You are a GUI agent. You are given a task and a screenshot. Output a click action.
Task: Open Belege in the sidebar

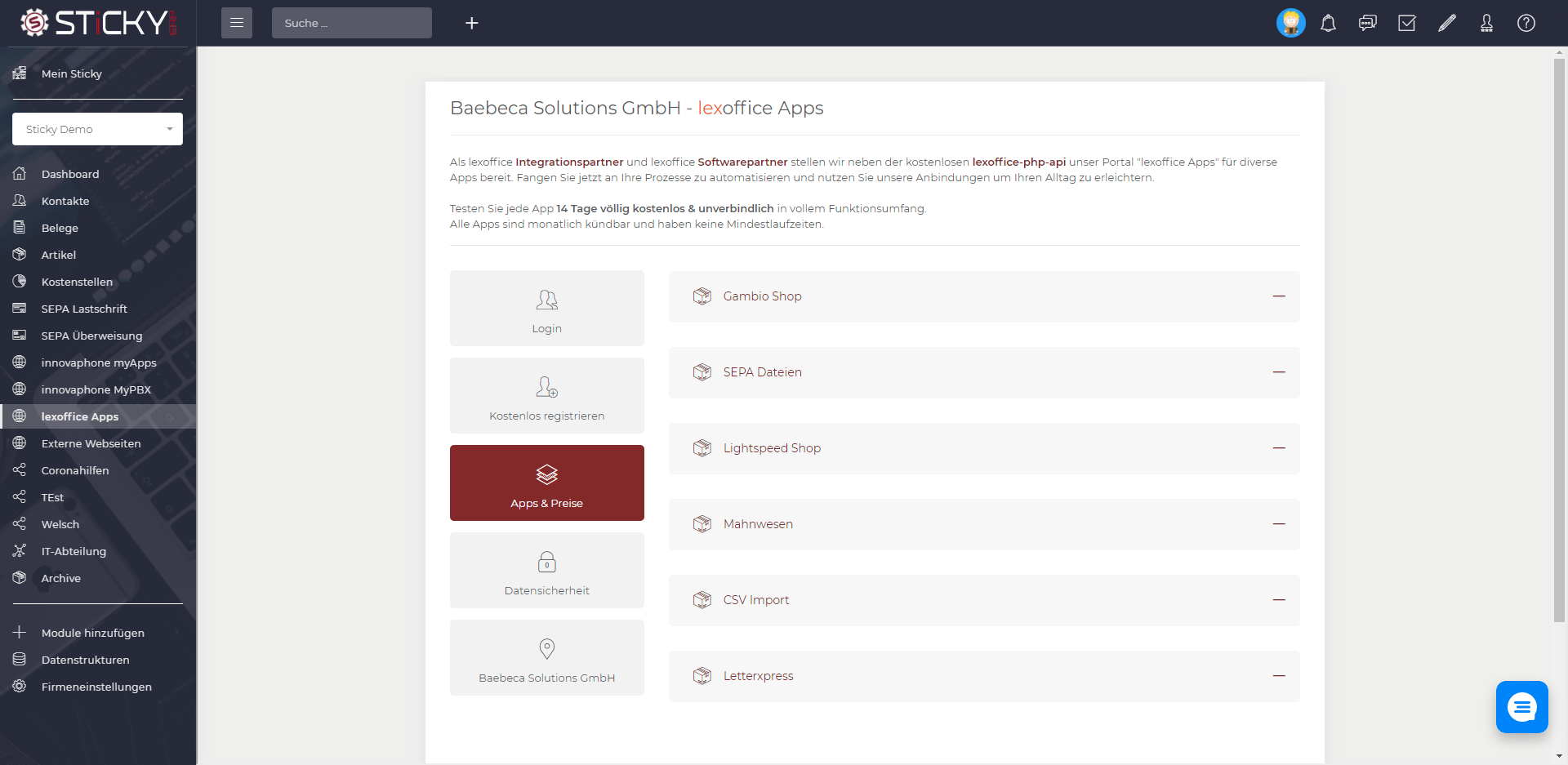[x=98, y=228]
